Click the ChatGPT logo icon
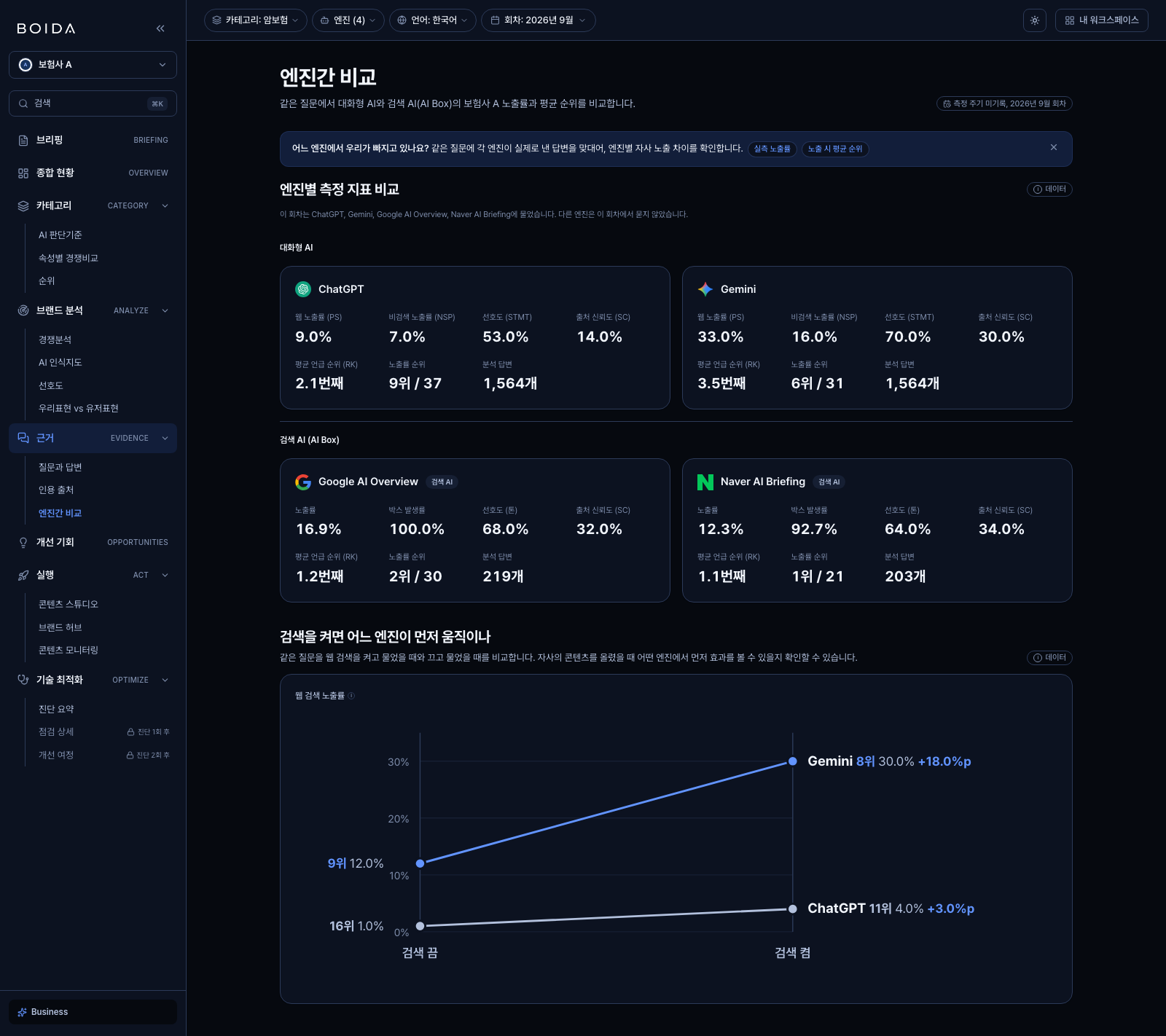 click(303, 289)
